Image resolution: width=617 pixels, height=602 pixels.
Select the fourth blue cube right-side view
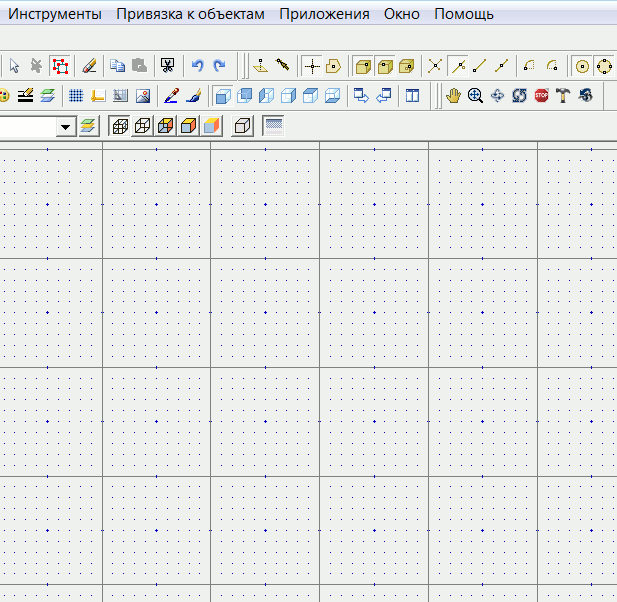pos(288,96)
